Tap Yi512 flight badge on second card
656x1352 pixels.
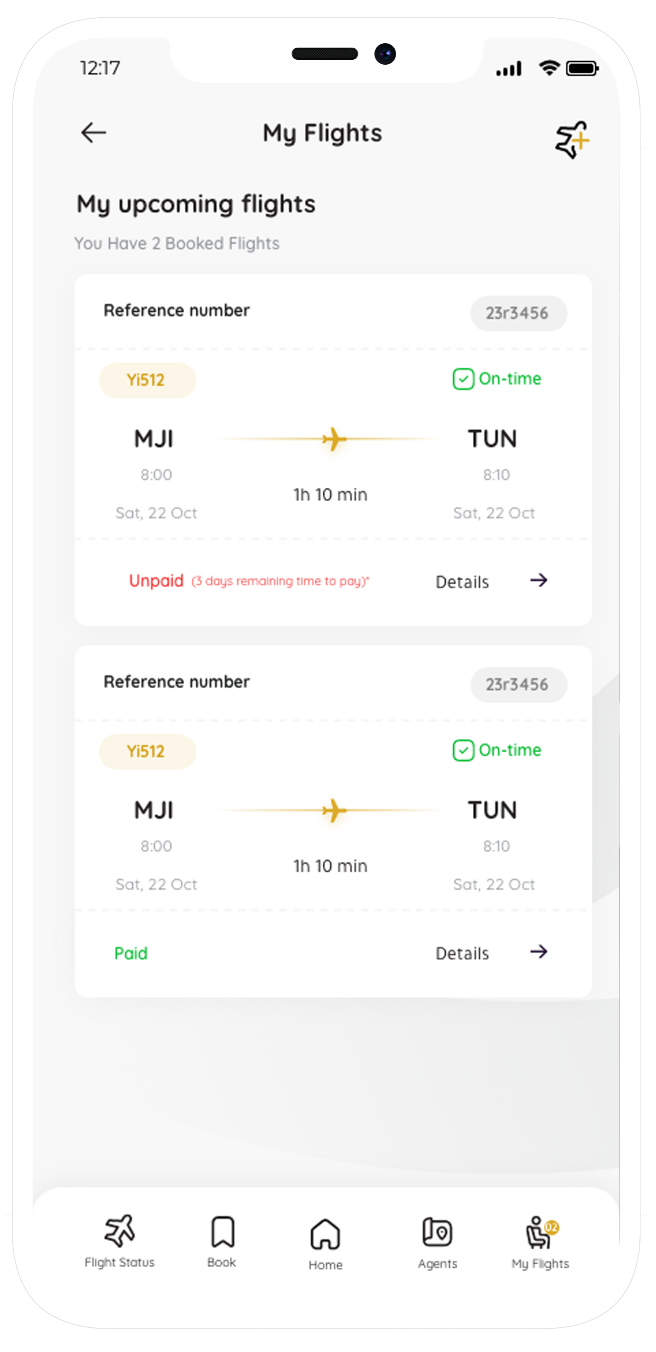(147, 751)
